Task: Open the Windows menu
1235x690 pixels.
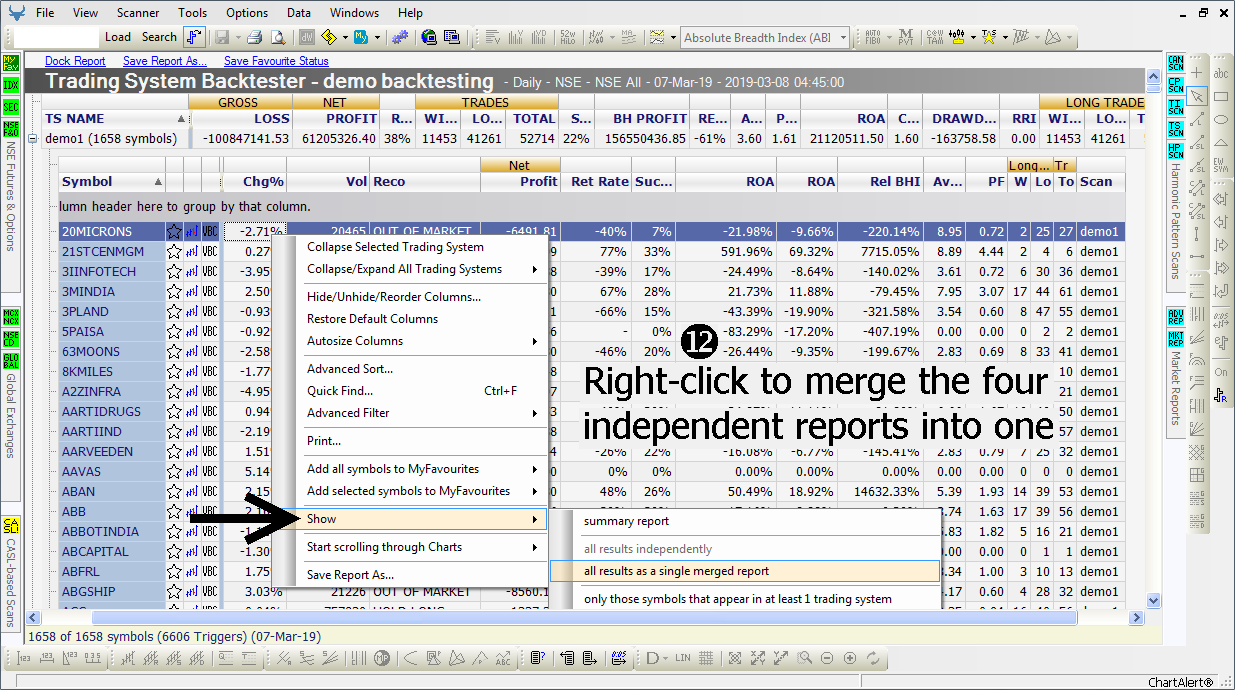Action: 355,13
